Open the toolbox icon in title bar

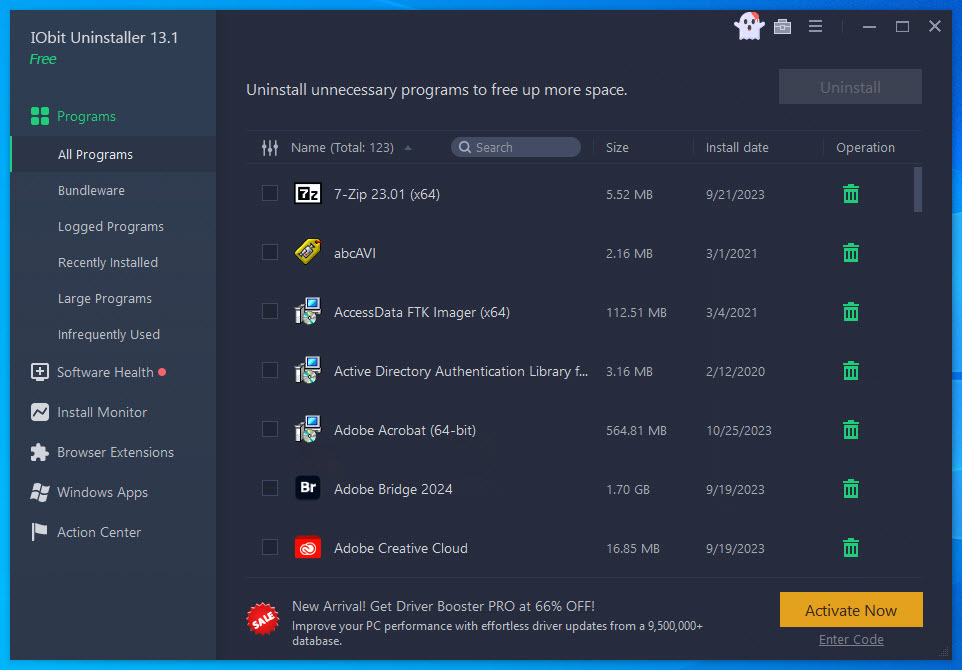[x=783, y=27]
